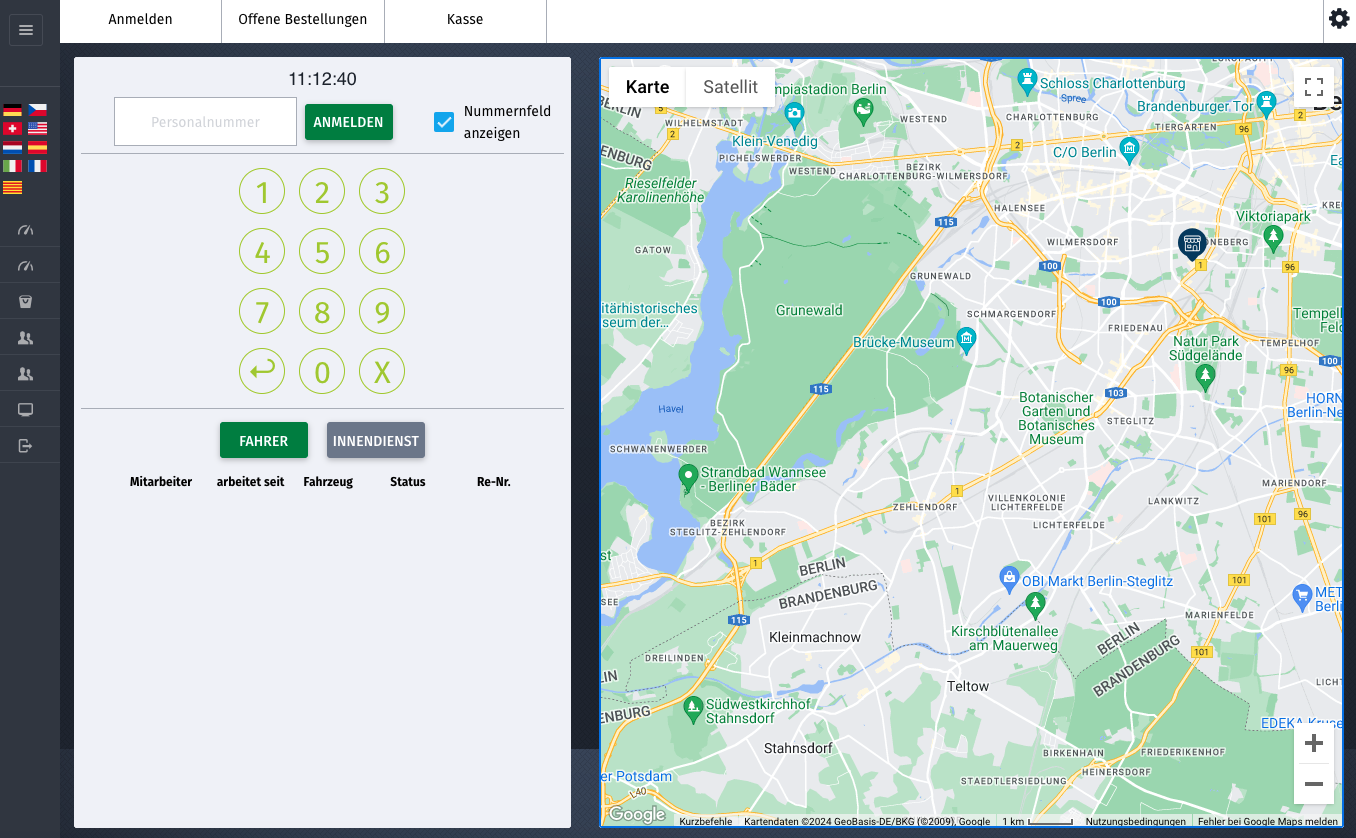Click the Natur Park Südgelände marker
This screenshot has width=1356, height=838.
click(1206, 376)
